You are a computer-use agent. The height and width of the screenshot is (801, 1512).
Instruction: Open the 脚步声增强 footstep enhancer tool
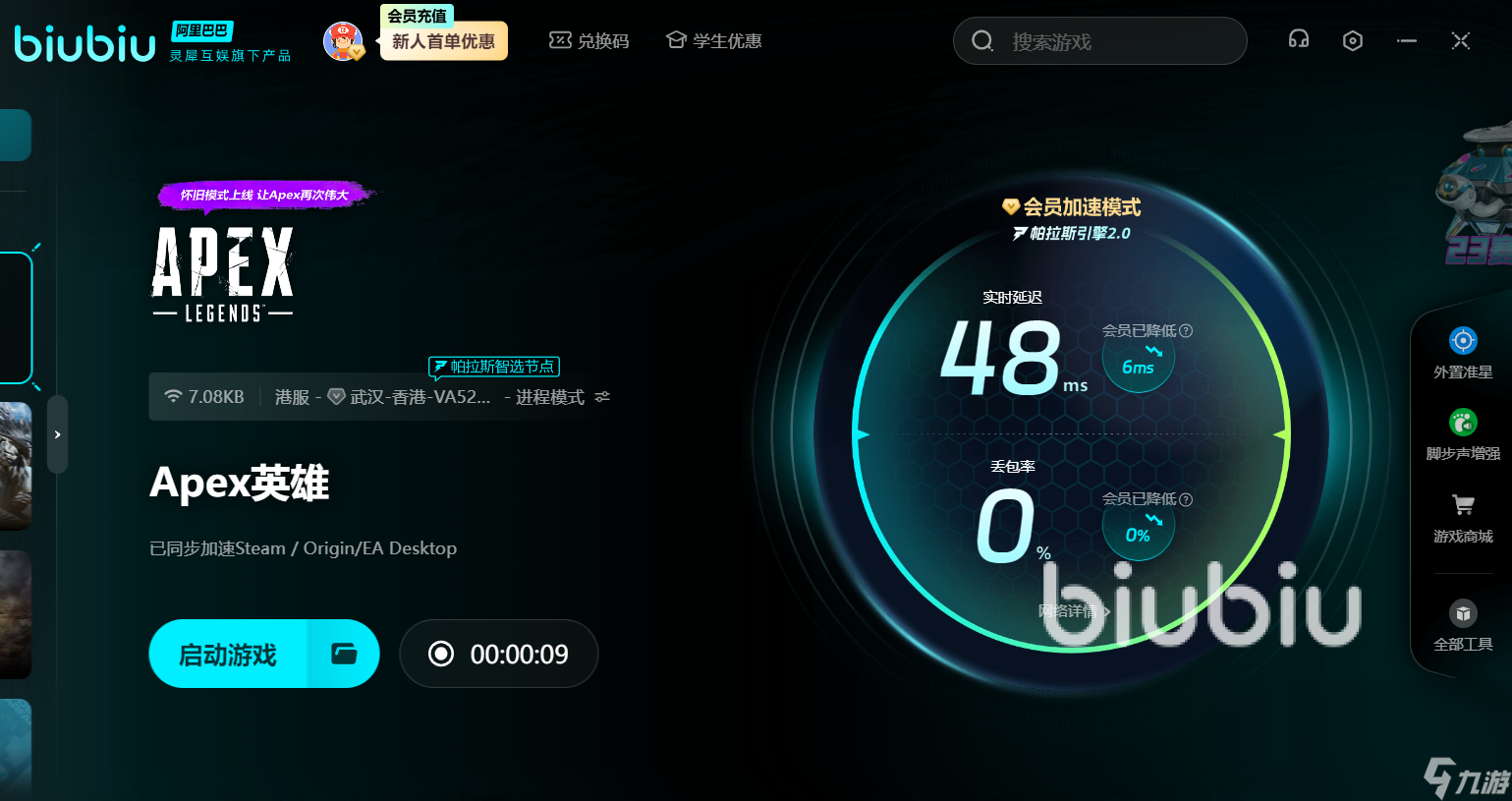coord(1463,434)
